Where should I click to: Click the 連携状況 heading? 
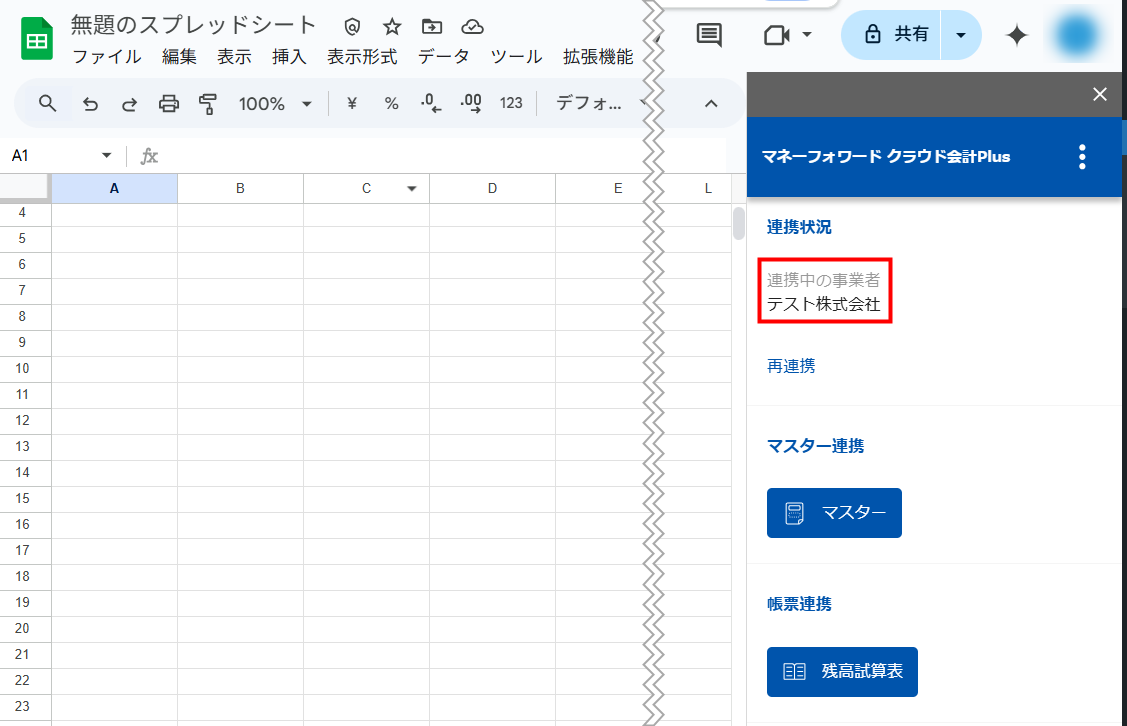pos(799,227)
